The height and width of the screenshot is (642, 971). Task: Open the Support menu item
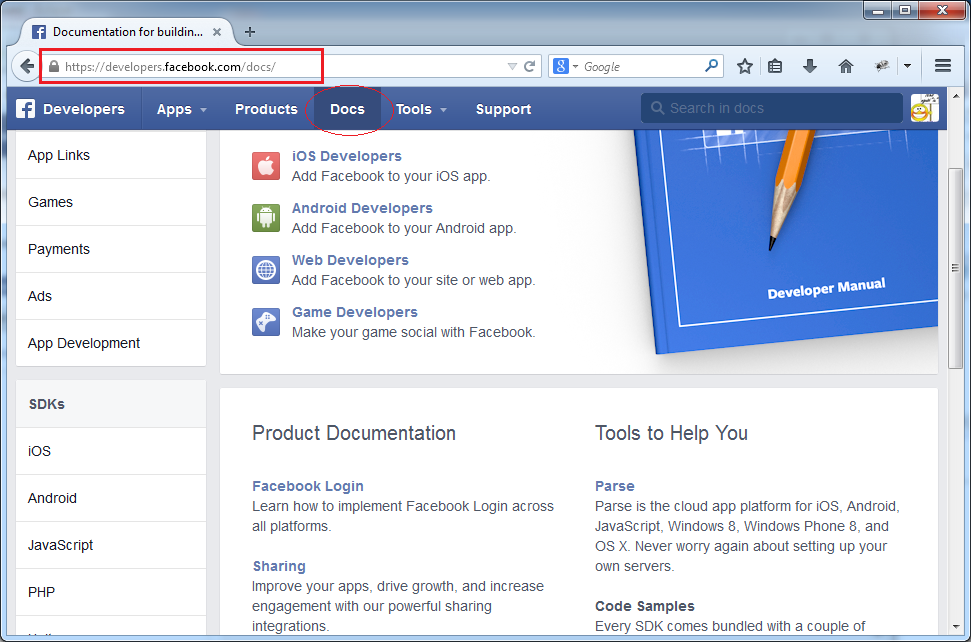(x=503, y=109)
